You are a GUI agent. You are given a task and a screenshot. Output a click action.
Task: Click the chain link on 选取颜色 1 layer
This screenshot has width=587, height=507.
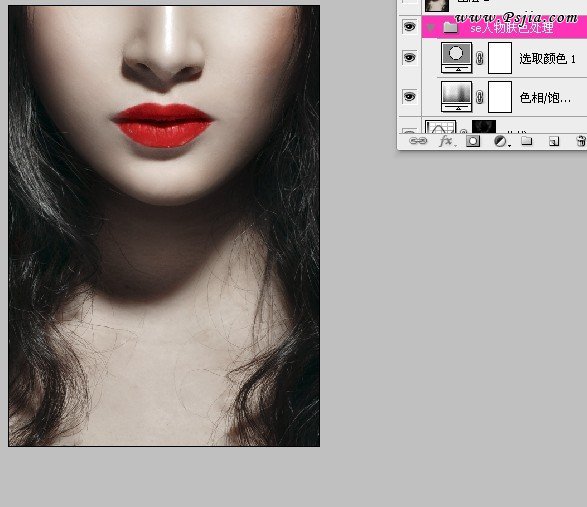[480, 58]
